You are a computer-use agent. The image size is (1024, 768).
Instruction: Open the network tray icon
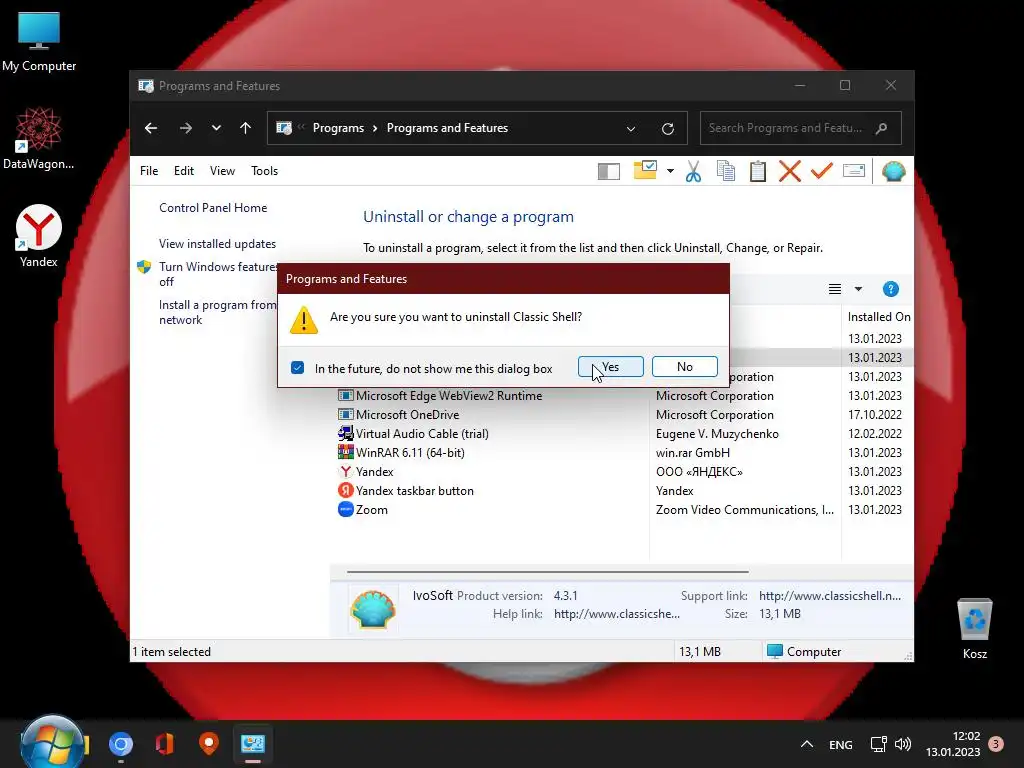click(x=878, y=744)
